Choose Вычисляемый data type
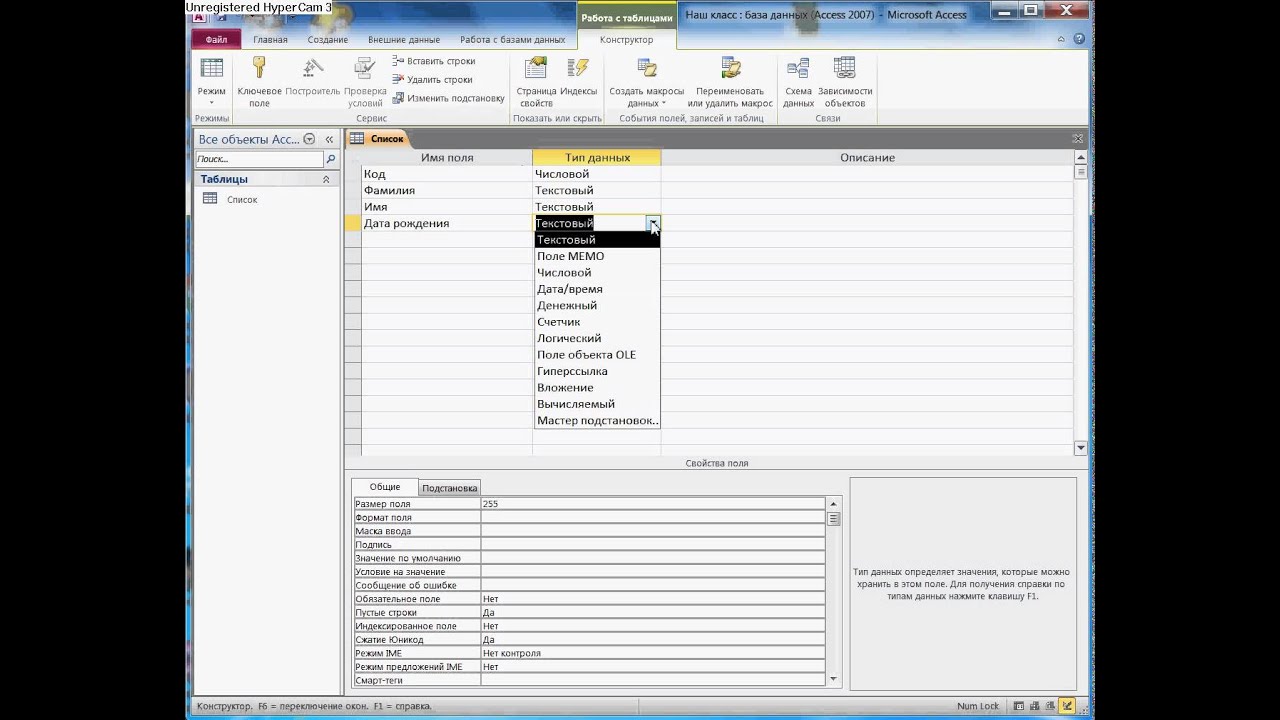1280x720 pixels. tap(597, 404)
